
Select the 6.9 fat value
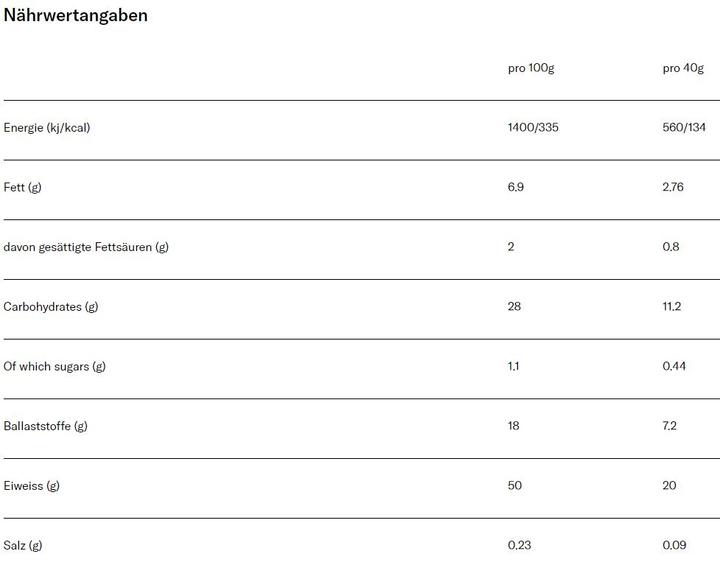click(x=516, y=187)
